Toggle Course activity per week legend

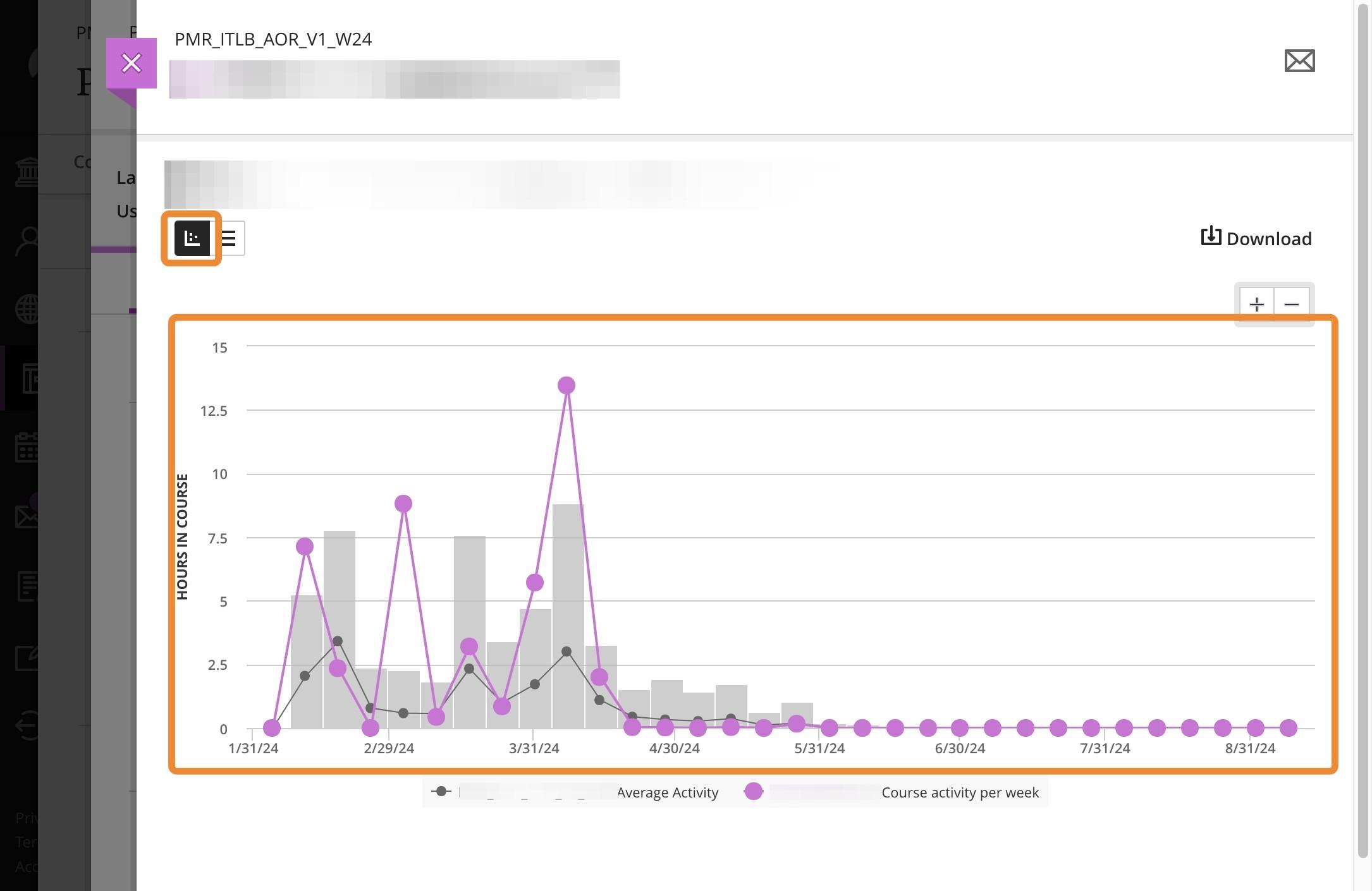click(891, 792)
